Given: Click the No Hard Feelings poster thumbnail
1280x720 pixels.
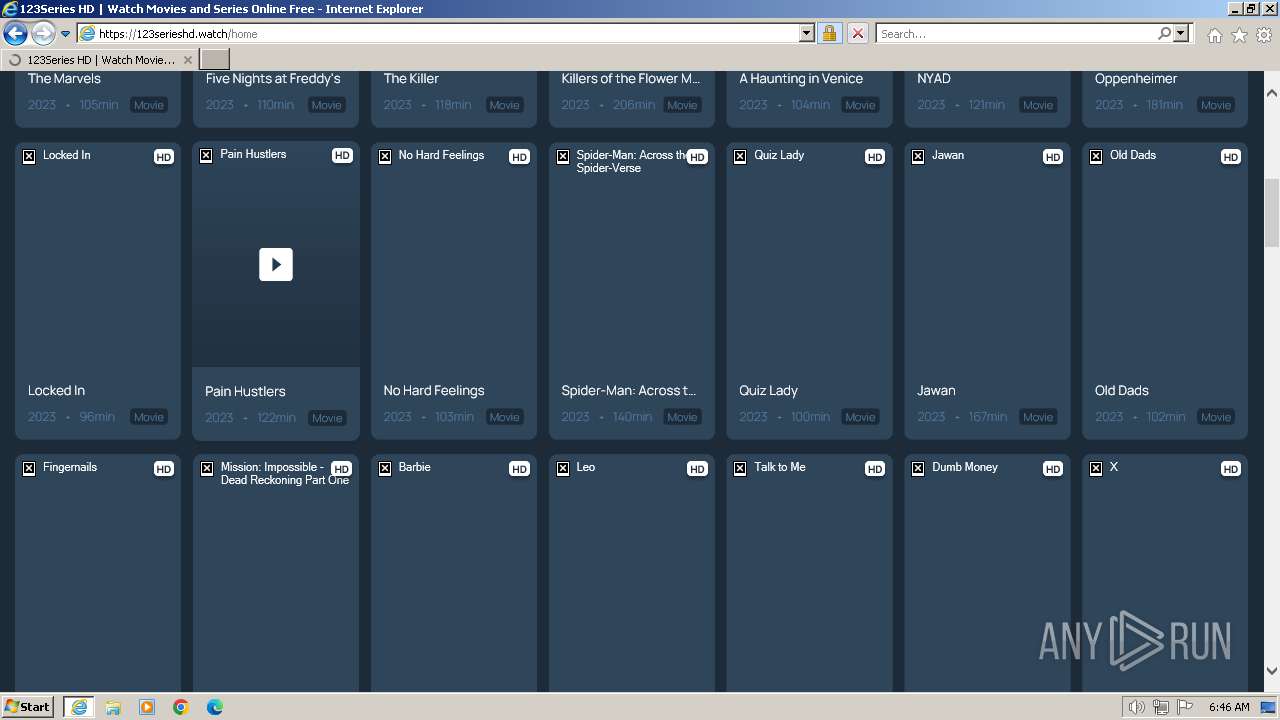Looking at the screenshot, I should [x=454, y=255].
